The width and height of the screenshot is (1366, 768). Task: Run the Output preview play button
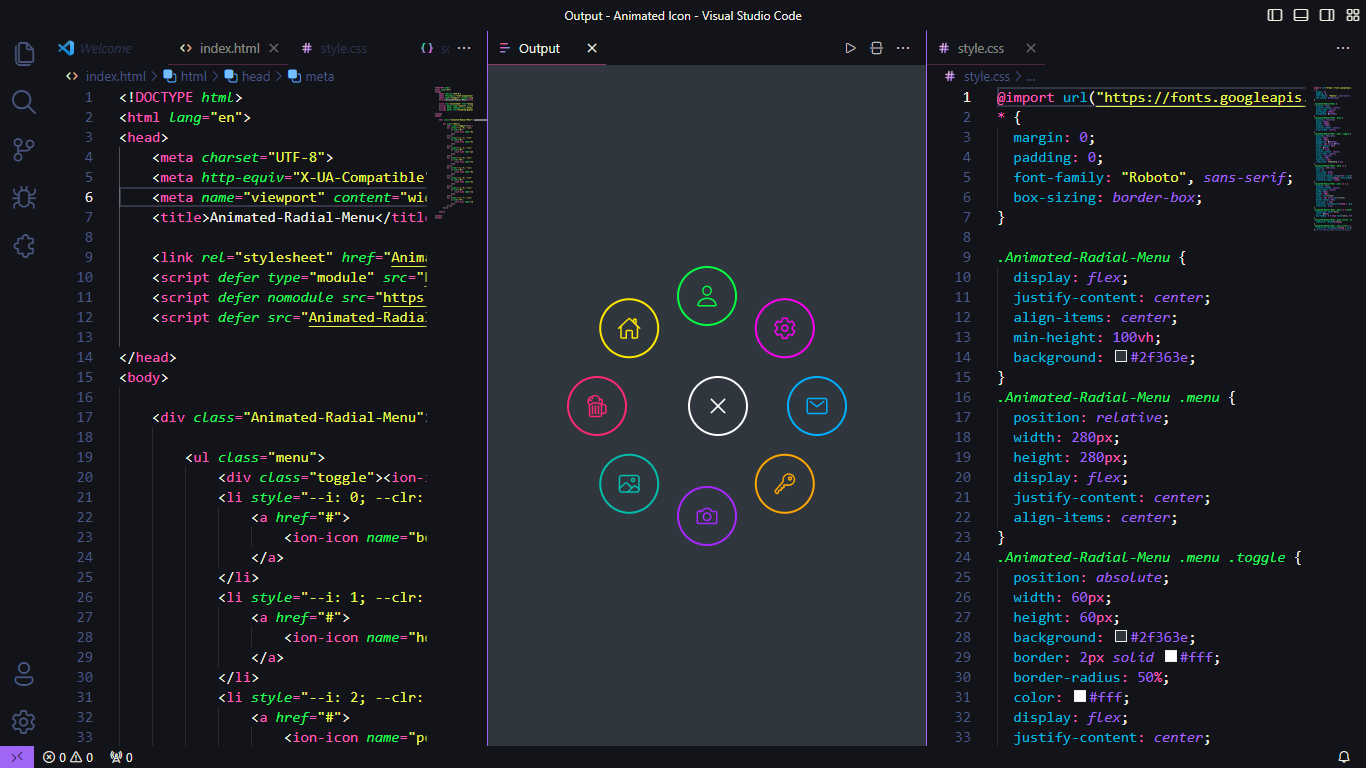tap(850, 48)
